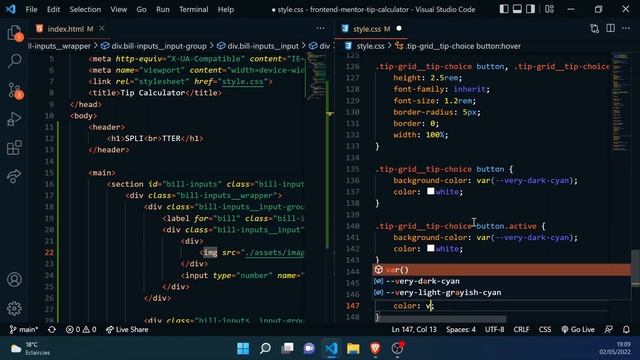Open the notifications bell icon
This screenshot has width=640, height=360.
(x=626, y=329)
